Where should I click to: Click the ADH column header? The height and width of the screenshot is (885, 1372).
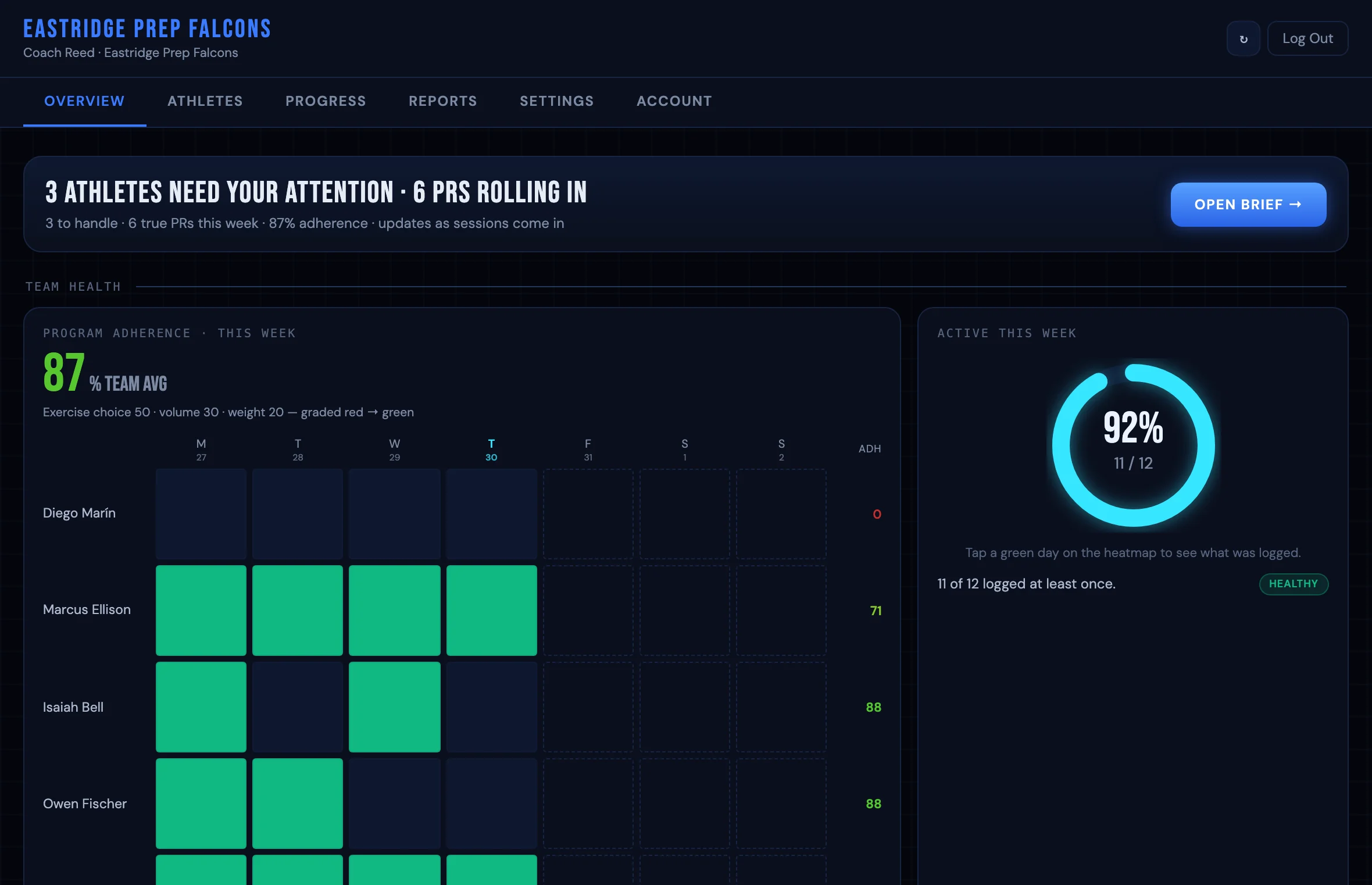[x=870, y=448]
